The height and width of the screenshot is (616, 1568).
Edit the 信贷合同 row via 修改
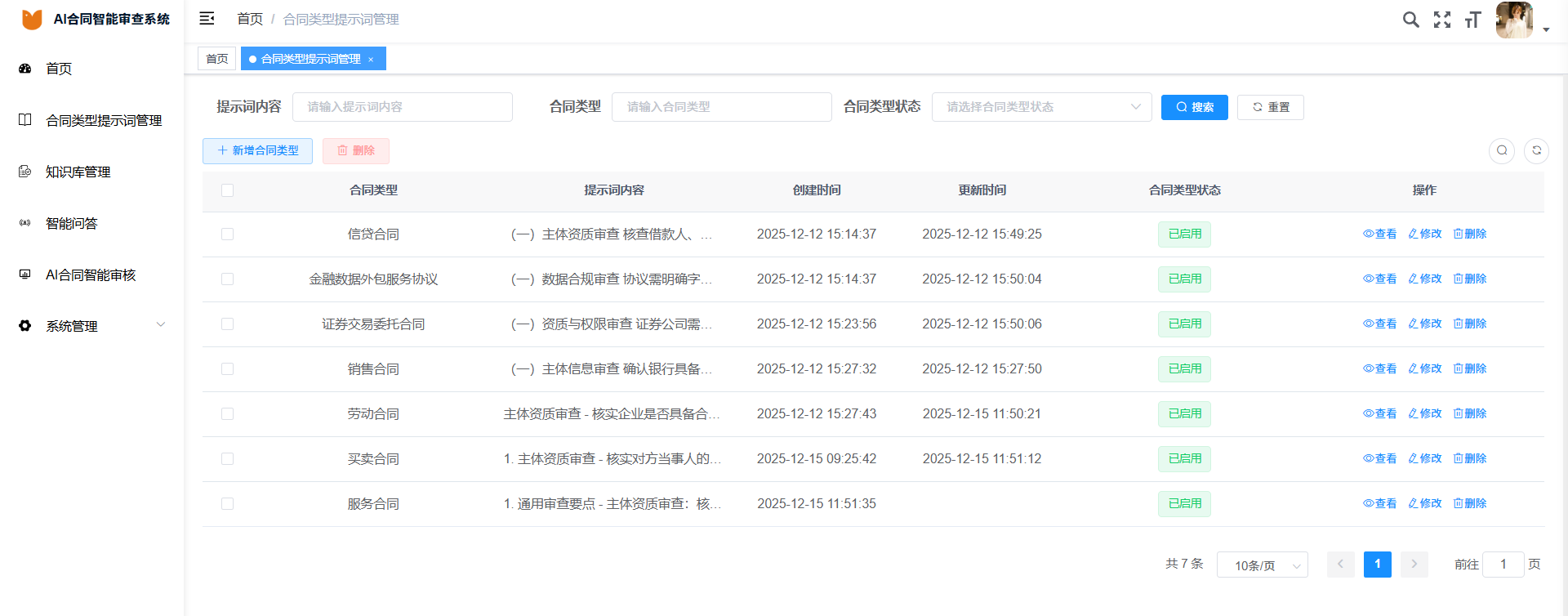tap(1425, 234)
